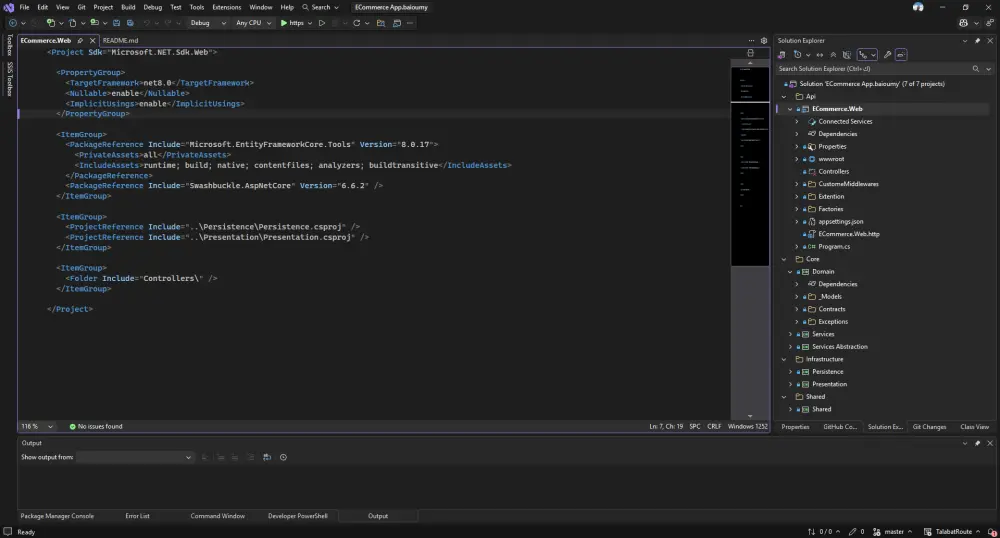1000x538 pixels.
Task: Open the https launch profile dropdown arrow
Action: (x=310, y=23)
